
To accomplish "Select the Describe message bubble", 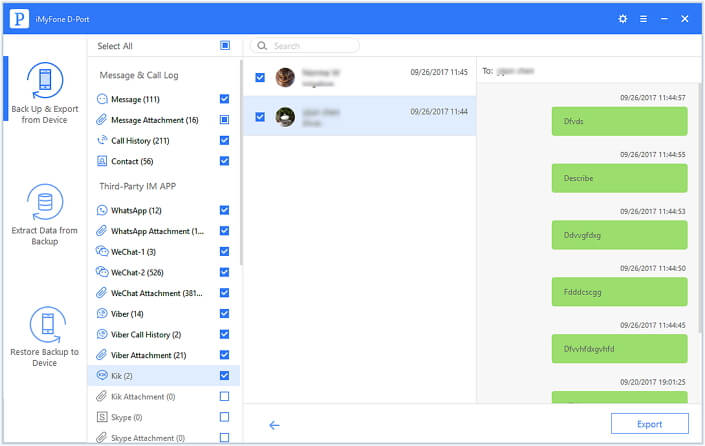I will [x=620, y=178].
